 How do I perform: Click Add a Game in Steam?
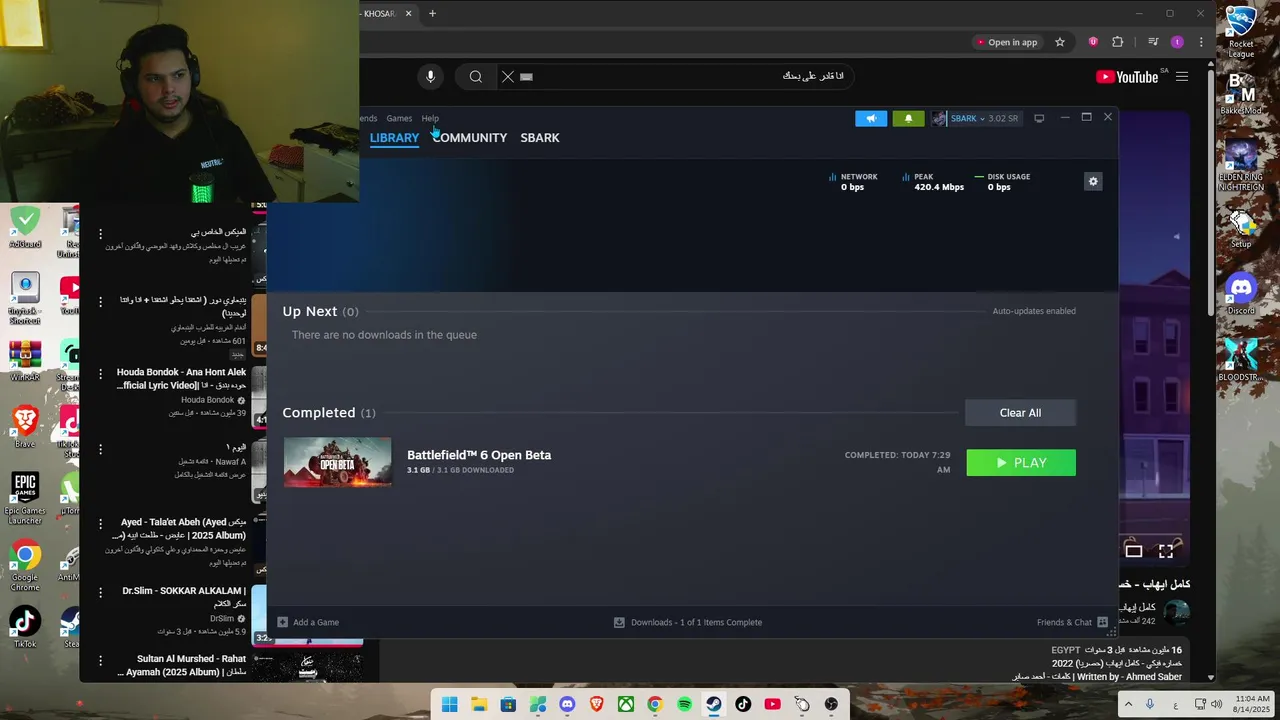(x=308, y=622)
